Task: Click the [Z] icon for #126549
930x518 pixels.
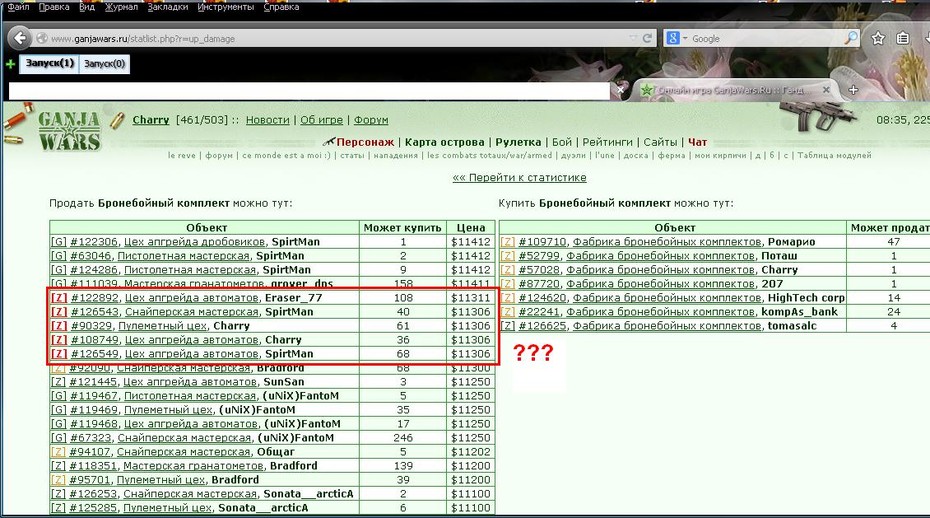Action: point(59,354)
